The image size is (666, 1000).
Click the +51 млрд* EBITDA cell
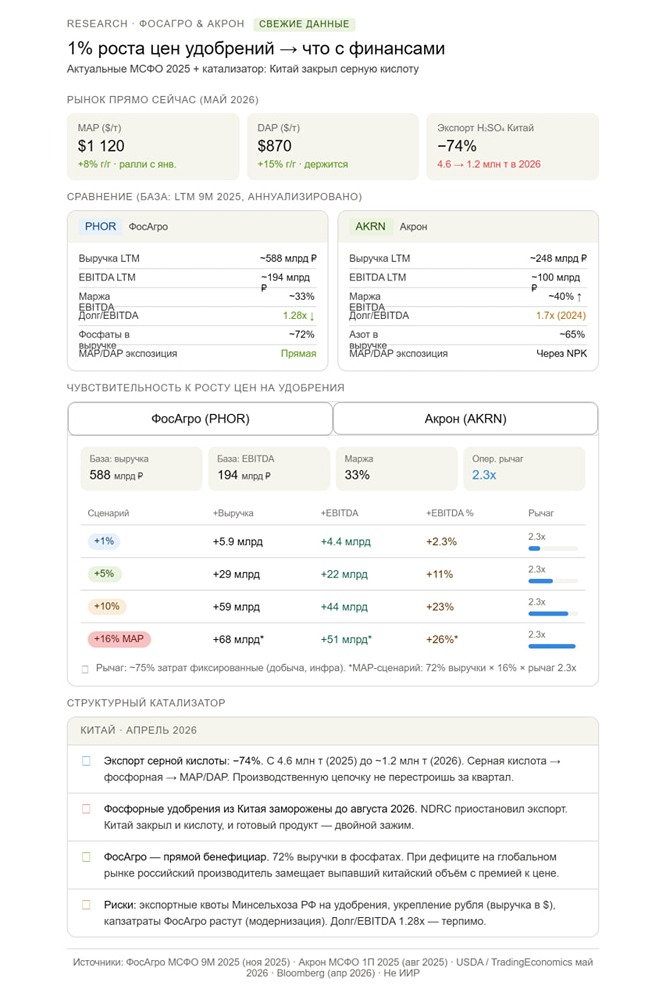click(346, 640)
